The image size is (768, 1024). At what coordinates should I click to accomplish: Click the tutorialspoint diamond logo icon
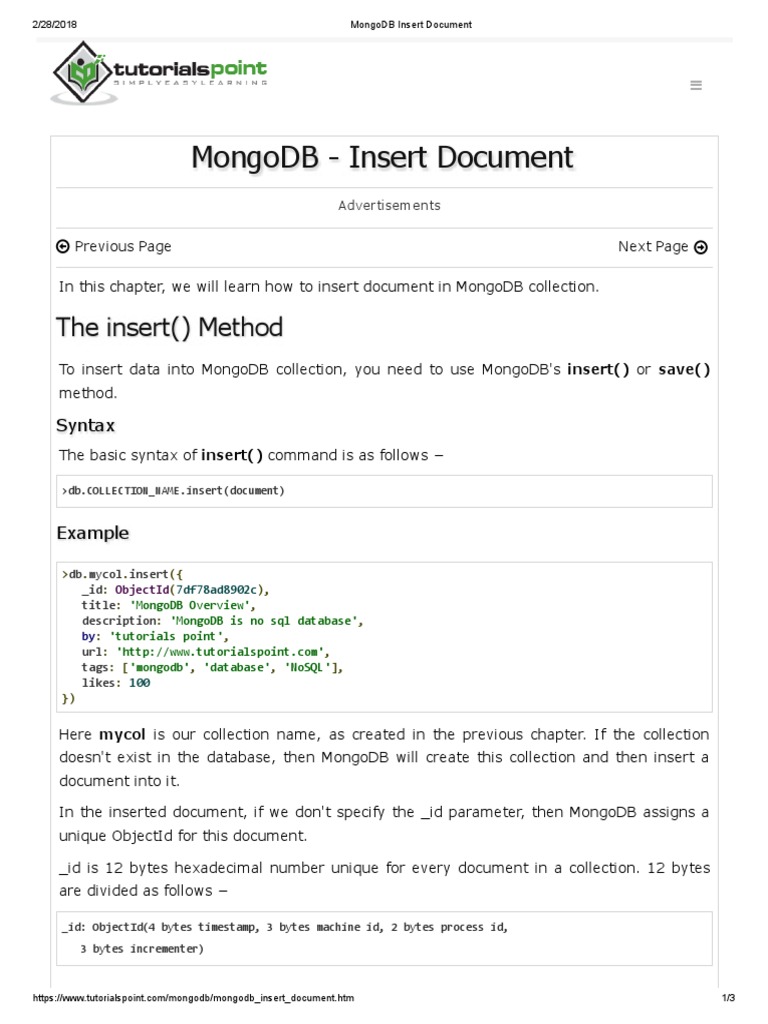coord(85,71)
